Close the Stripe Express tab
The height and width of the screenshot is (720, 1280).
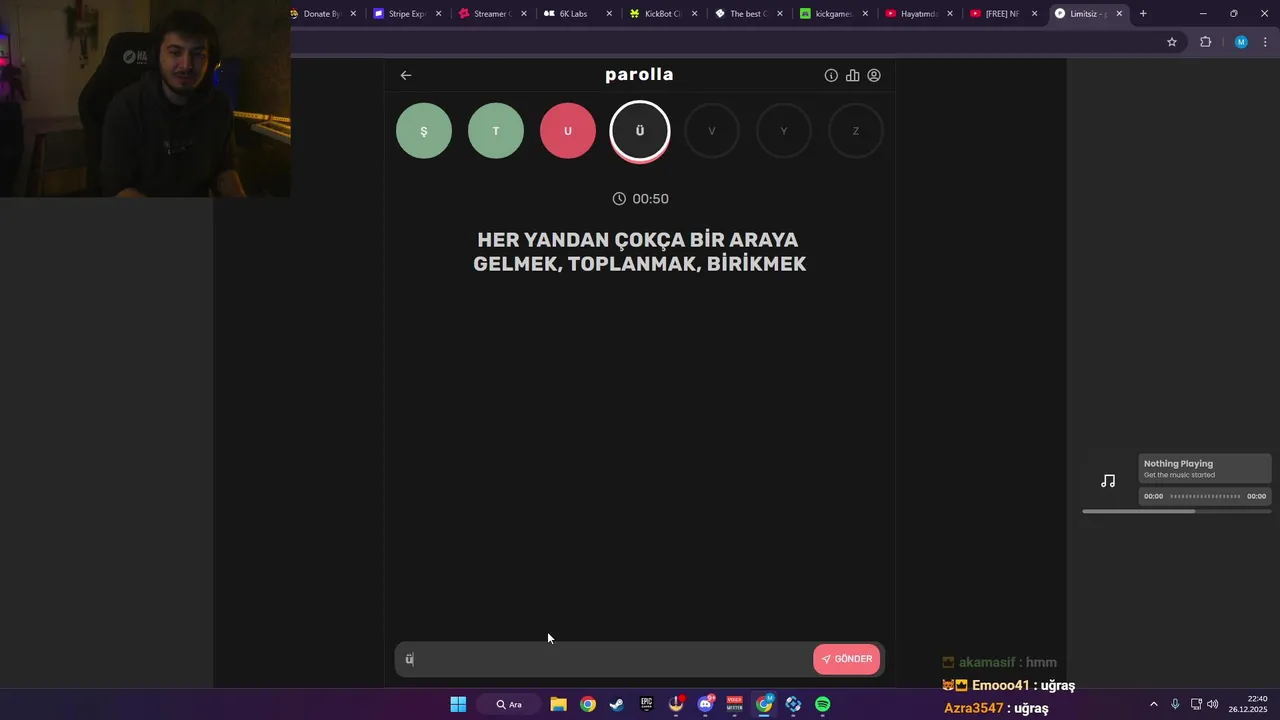point(438,14)
